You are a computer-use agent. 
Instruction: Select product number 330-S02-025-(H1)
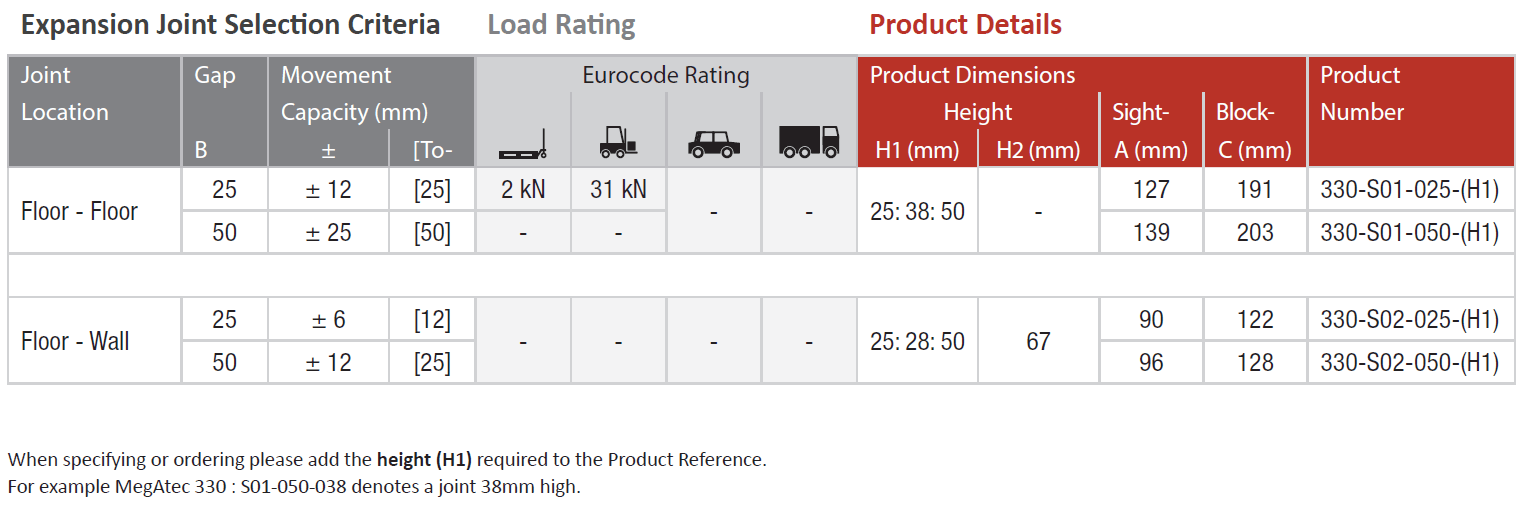(1410, 320)
